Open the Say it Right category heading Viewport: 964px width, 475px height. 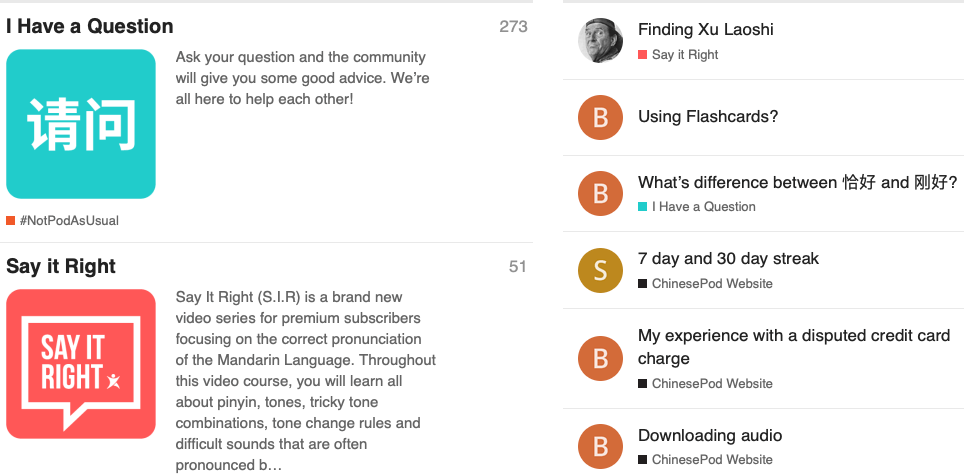pos(61,266)
